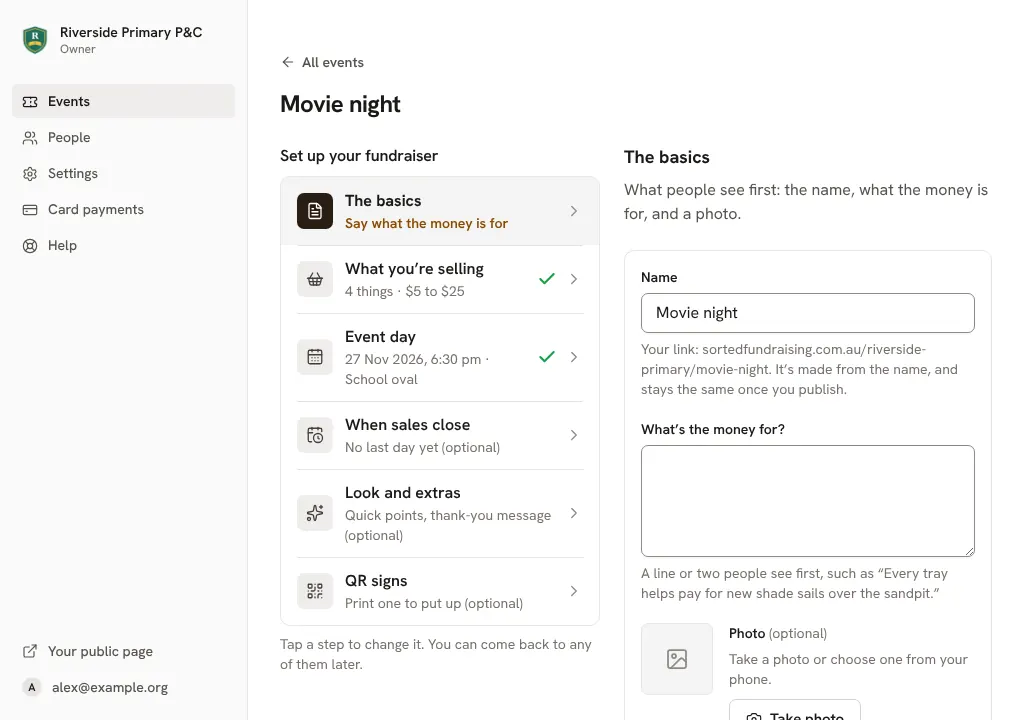Click the Set up your fundraiser heading
Viewport: 1024px width, 720px height.
pyautogui.click(x=359, y=156)
